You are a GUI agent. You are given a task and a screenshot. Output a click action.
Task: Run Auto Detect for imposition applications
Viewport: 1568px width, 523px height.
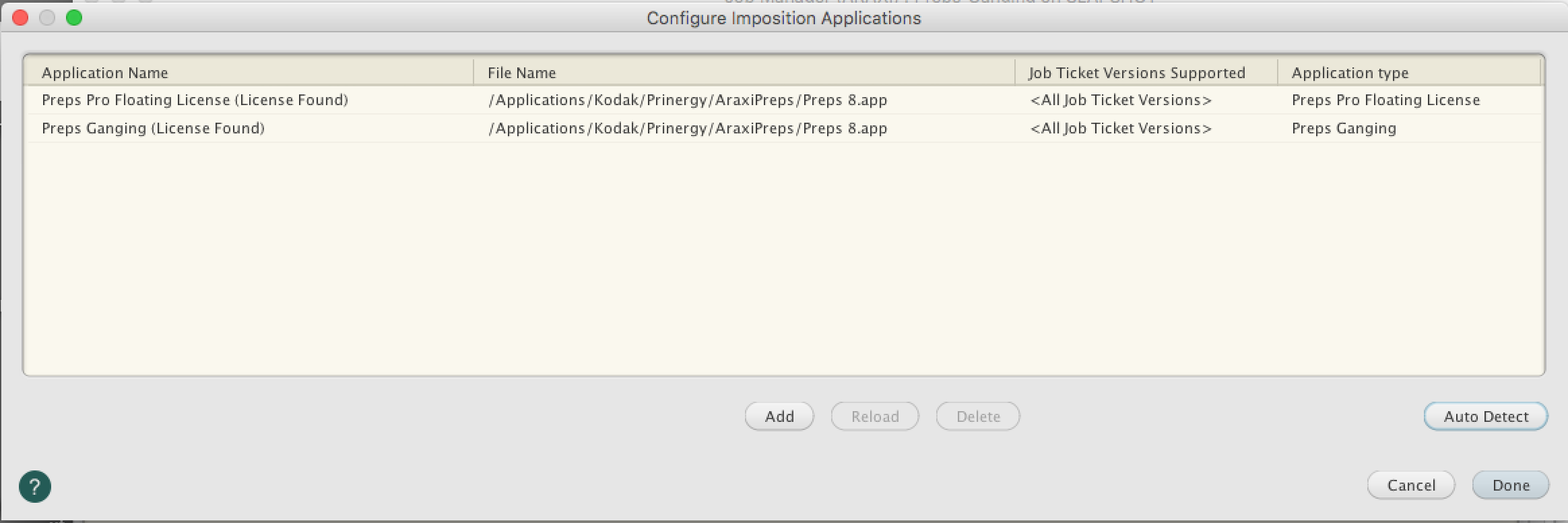tap(1486, 417)
